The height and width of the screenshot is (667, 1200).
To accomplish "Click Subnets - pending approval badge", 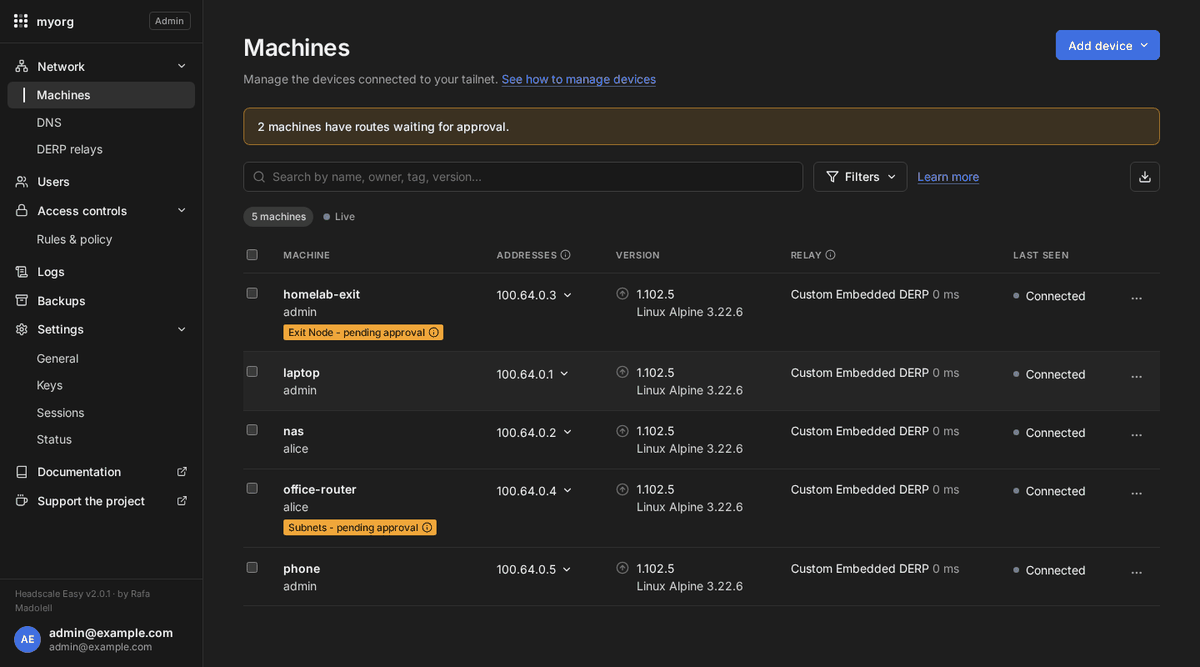I will pos(360,527).
